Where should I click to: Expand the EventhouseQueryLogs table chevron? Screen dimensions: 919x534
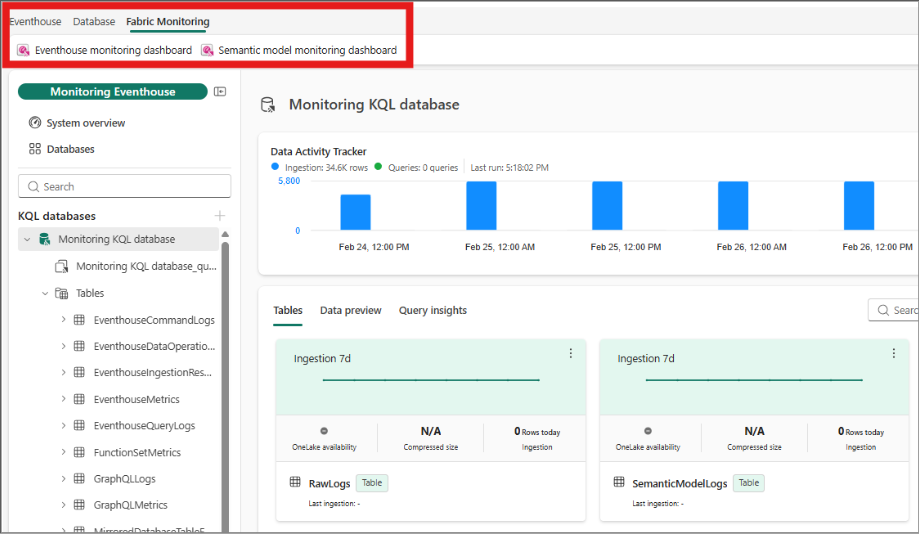63,425
